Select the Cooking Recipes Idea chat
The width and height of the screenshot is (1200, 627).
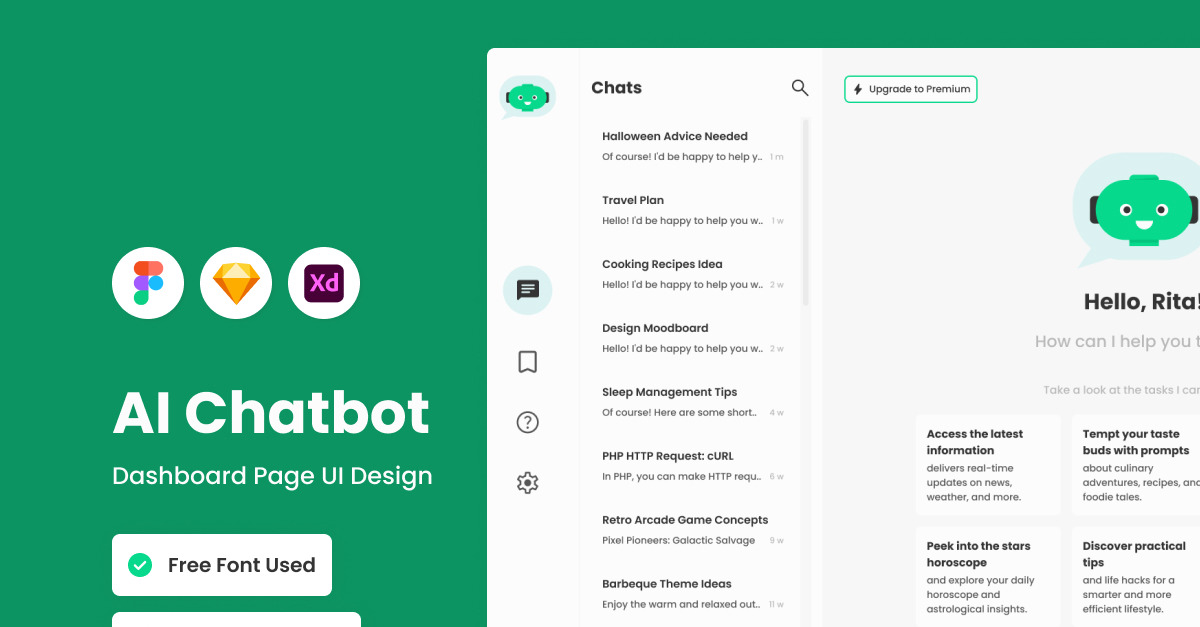coord(690,274)
